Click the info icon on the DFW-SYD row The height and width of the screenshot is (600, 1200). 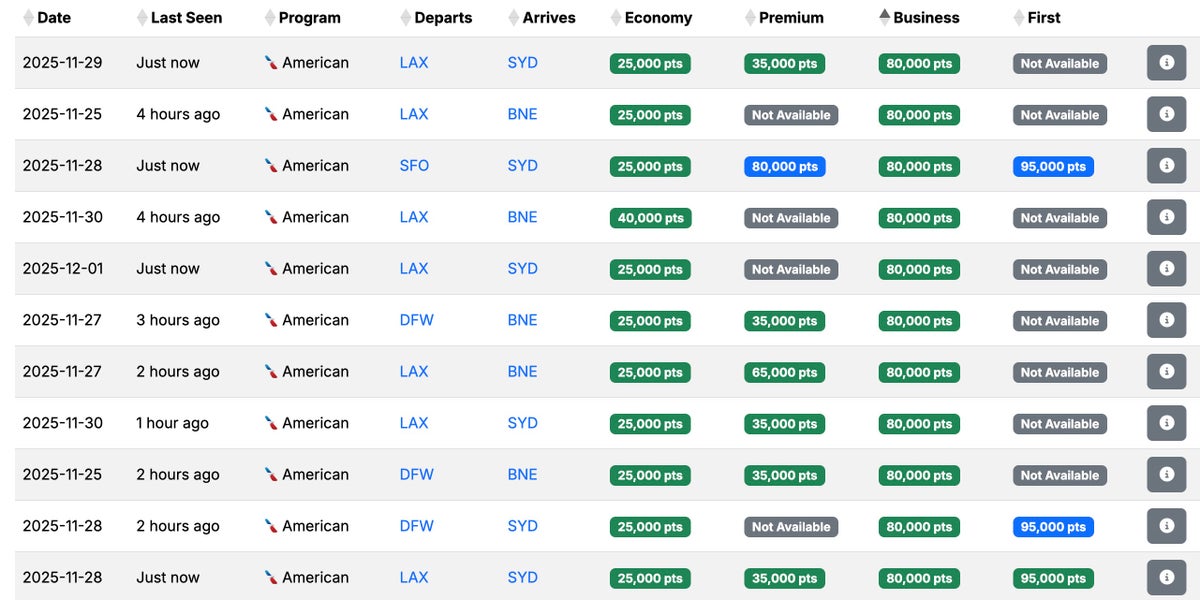1167,525
